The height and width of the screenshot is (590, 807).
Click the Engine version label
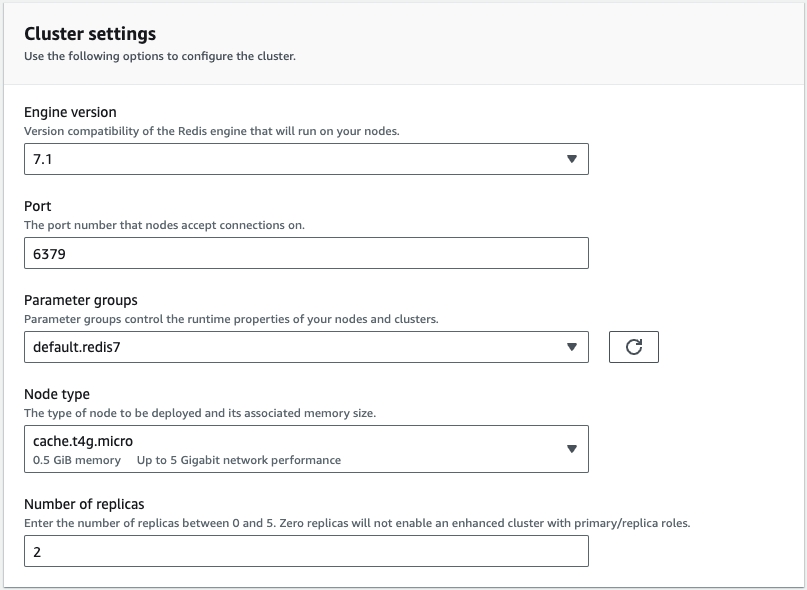coord(70,112)
